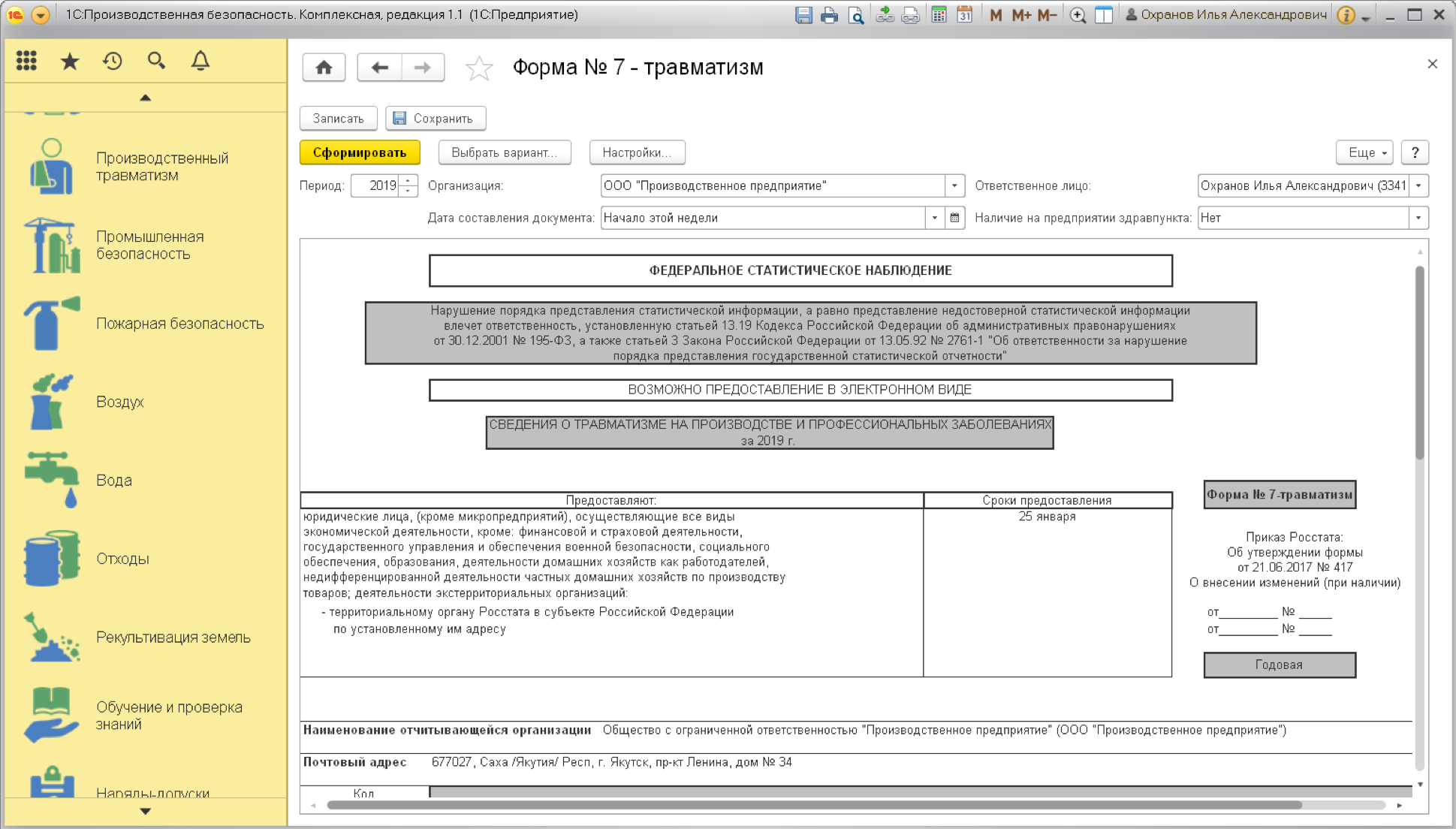Open the orange main menu dropdown circle

41,15
